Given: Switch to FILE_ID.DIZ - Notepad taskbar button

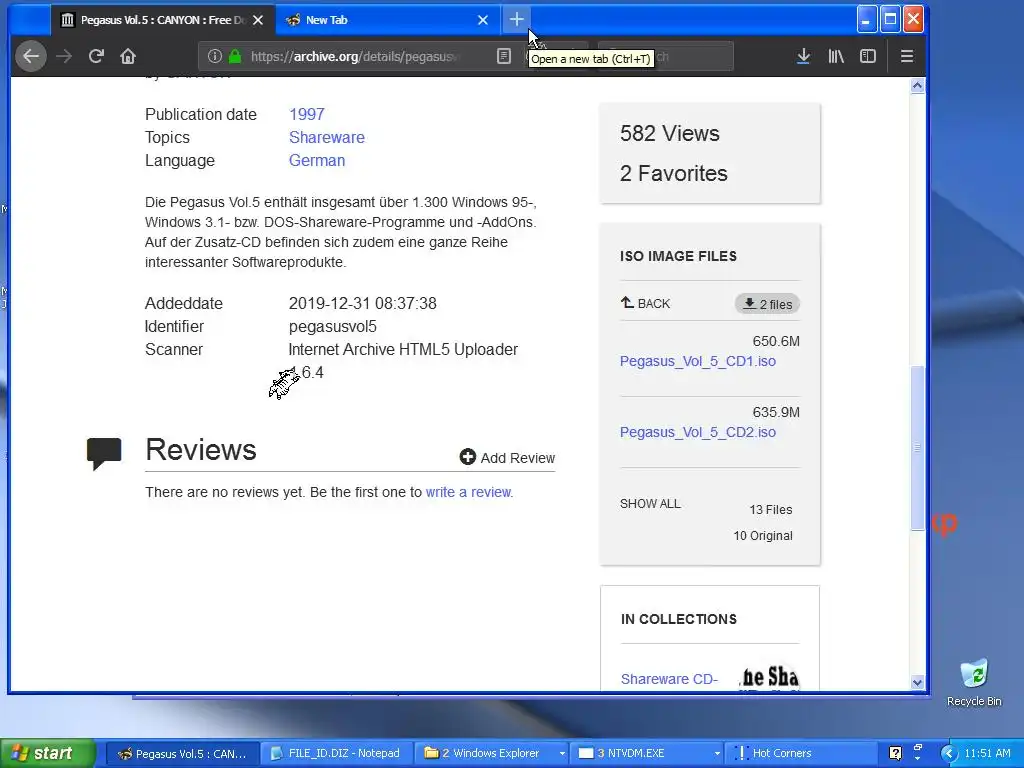Looking at the screenshot, I should [x=336, y=754].
